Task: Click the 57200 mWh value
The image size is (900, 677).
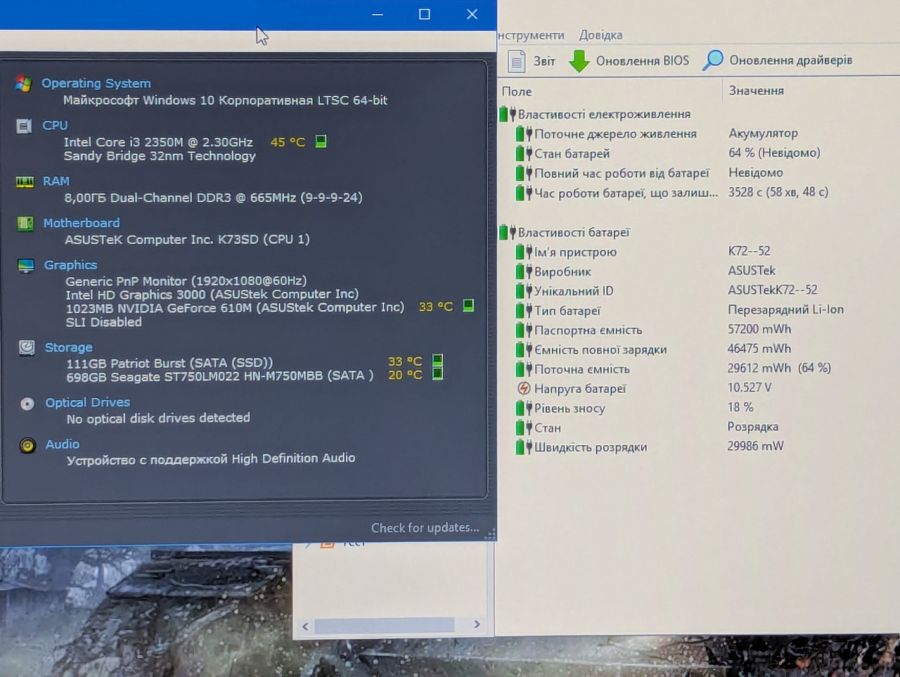Action: tap(759, 329)
